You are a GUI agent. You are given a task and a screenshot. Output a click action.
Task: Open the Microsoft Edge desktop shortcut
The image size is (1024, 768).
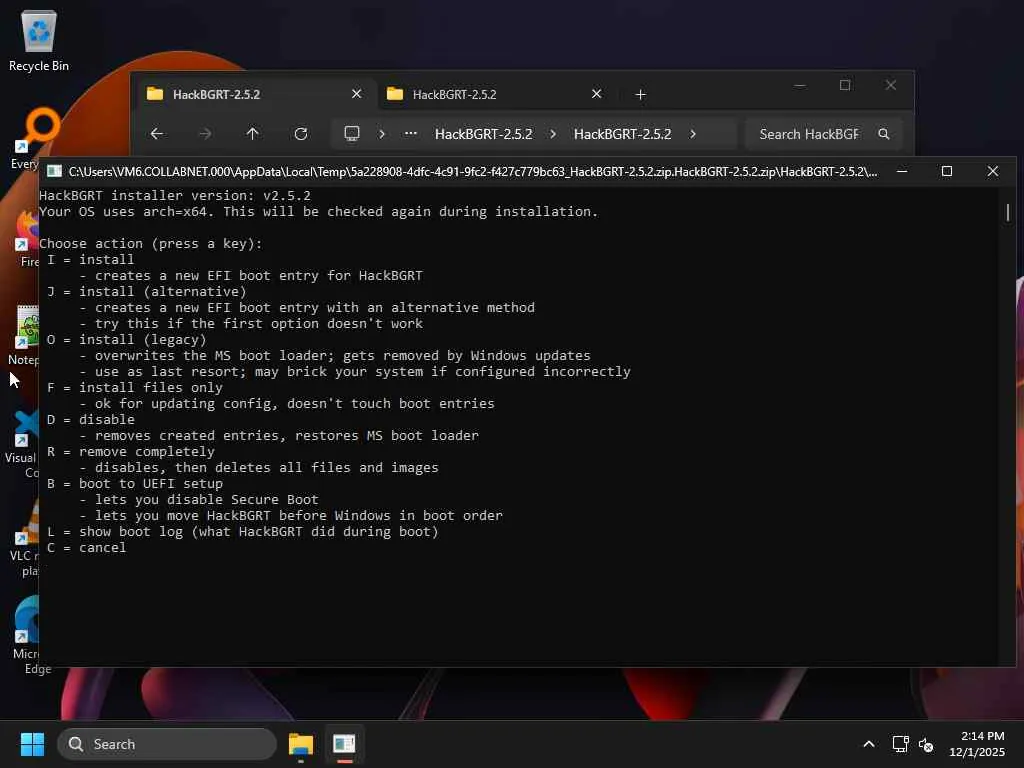29,632
